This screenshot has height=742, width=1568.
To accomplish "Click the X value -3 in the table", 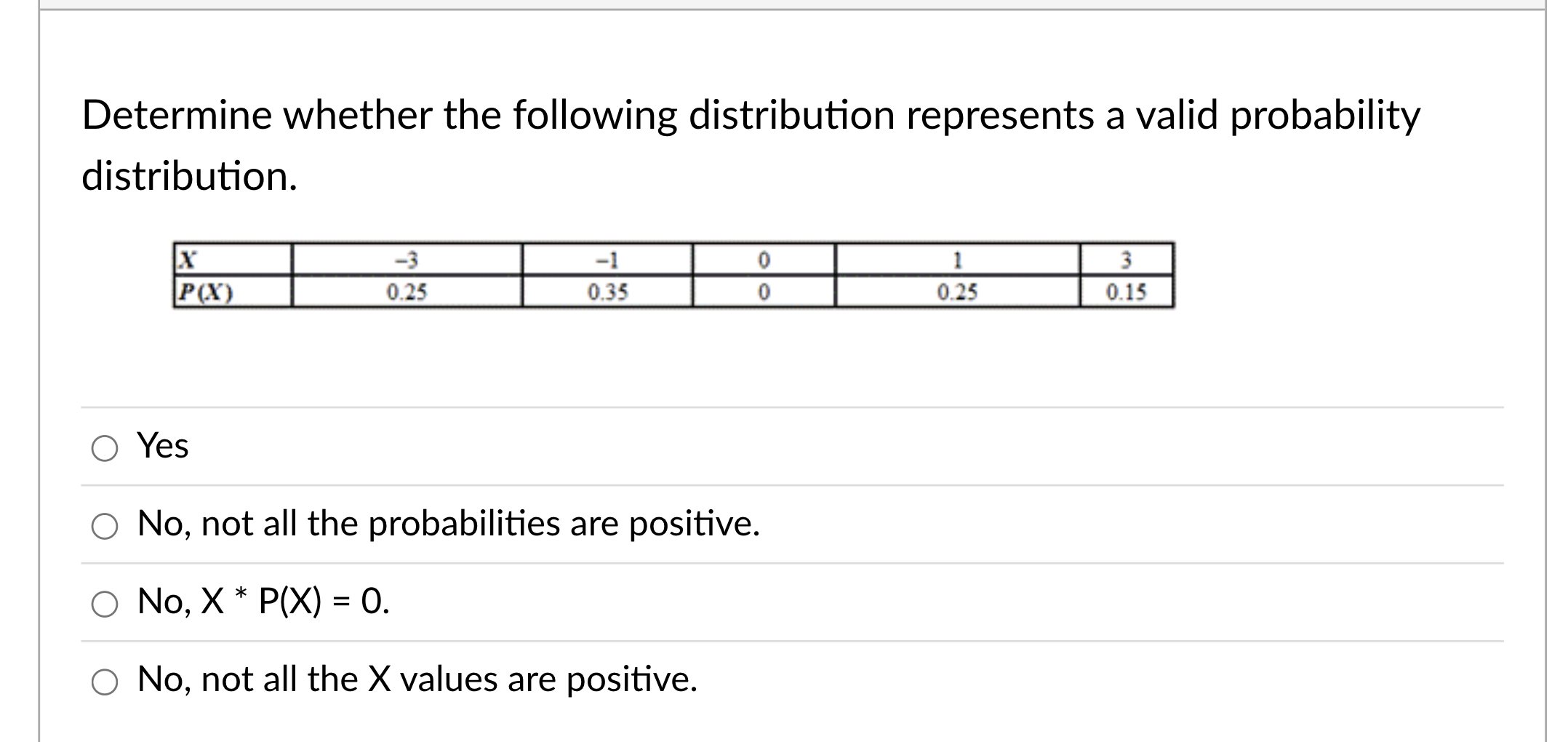I will click(404, 258).
